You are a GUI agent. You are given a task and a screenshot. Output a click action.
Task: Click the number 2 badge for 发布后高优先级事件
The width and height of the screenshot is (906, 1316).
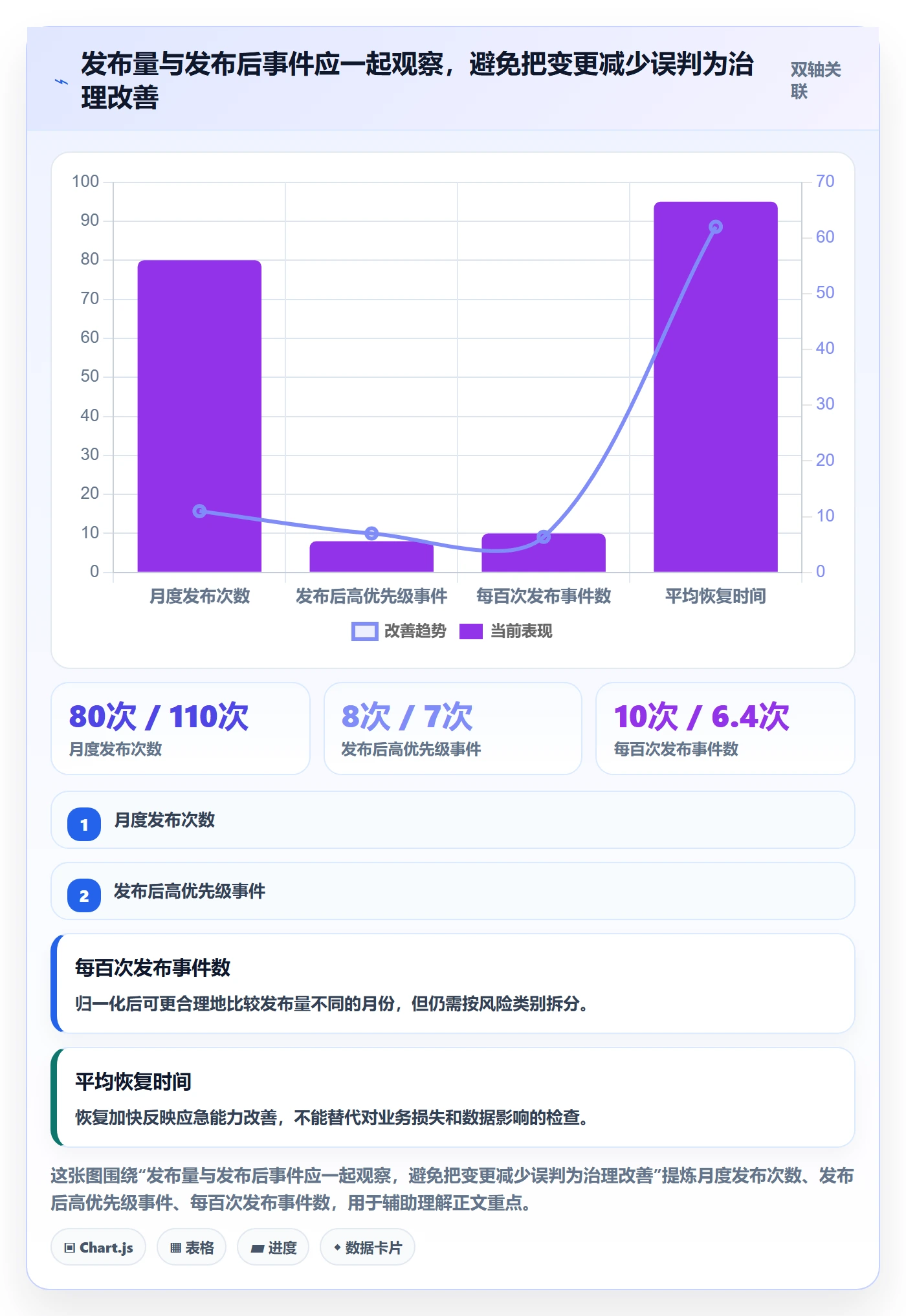pos(84,895)
